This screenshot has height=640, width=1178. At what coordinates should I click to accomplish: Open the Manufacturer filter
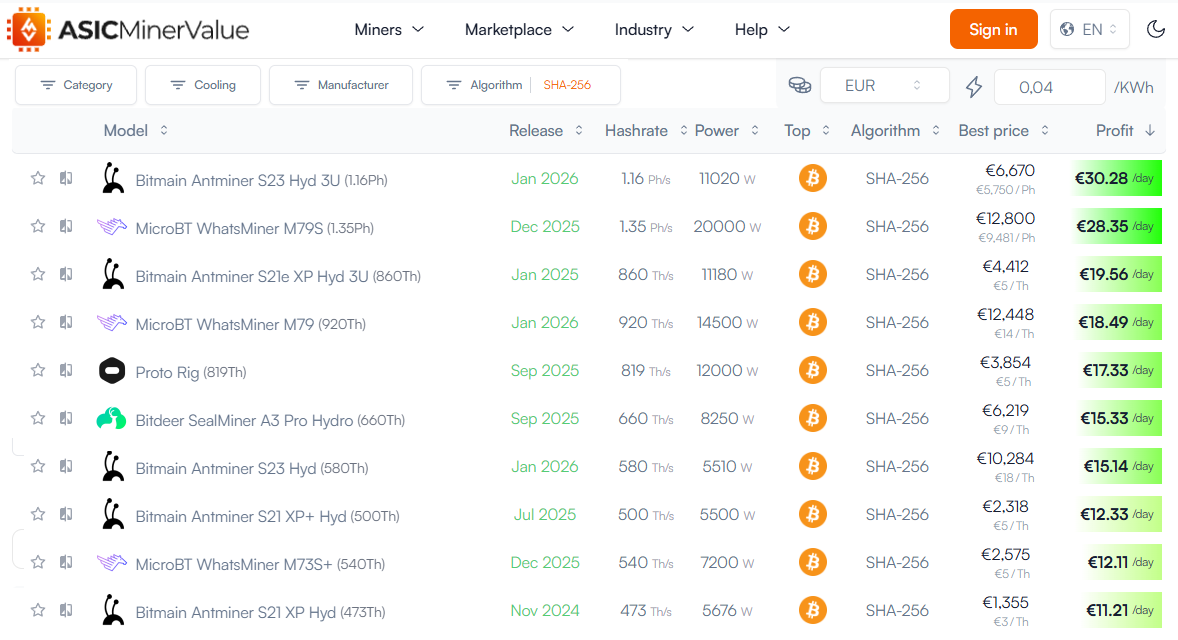(341, 85)
